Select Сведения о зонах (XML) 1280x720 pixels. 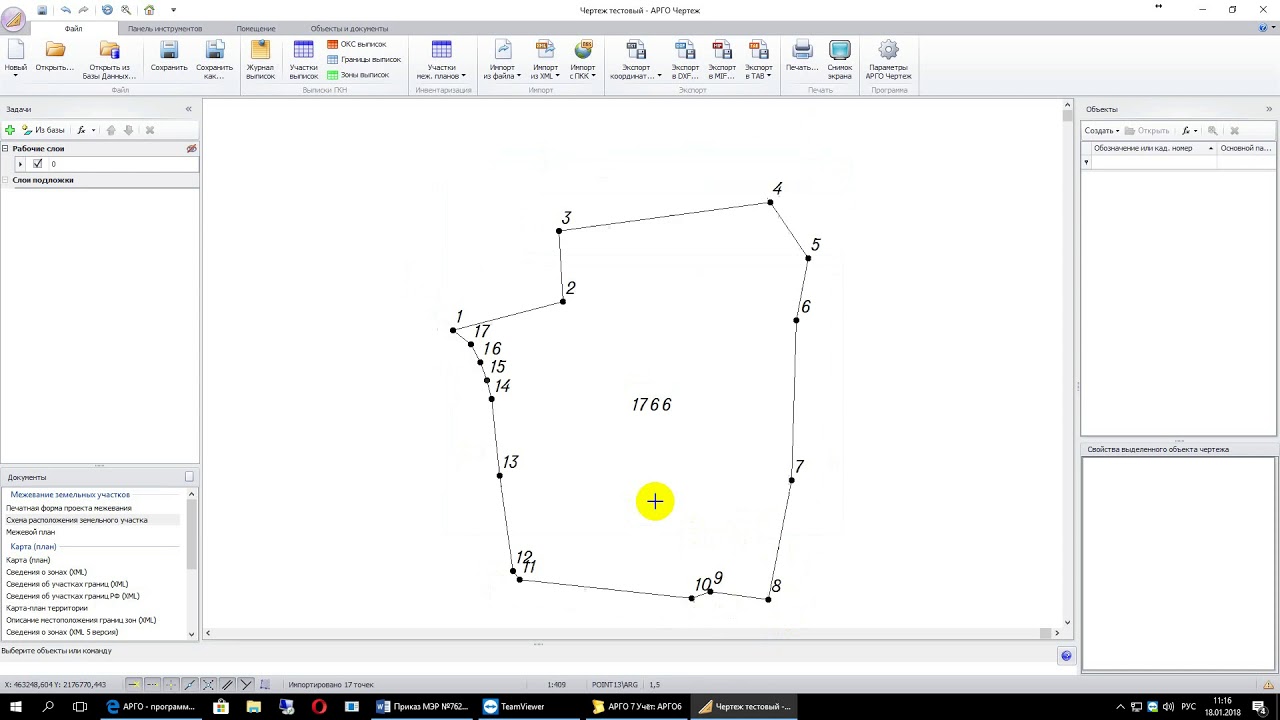point(46,572)
